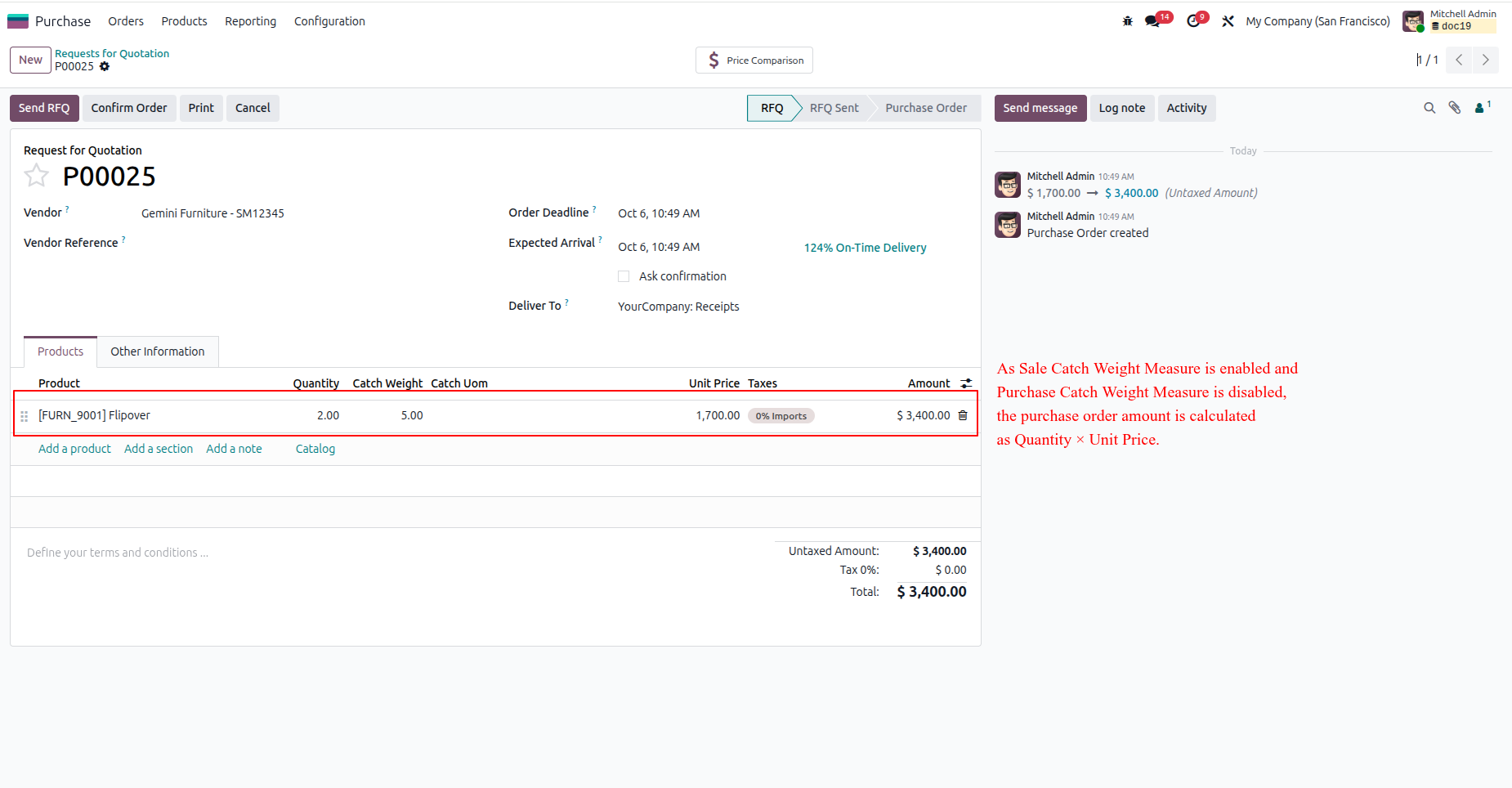Delete the Flipover order line
Image resolution: width=1512 pixels, height=788 pixels.
pyautogui.click(x=963, y=415)
